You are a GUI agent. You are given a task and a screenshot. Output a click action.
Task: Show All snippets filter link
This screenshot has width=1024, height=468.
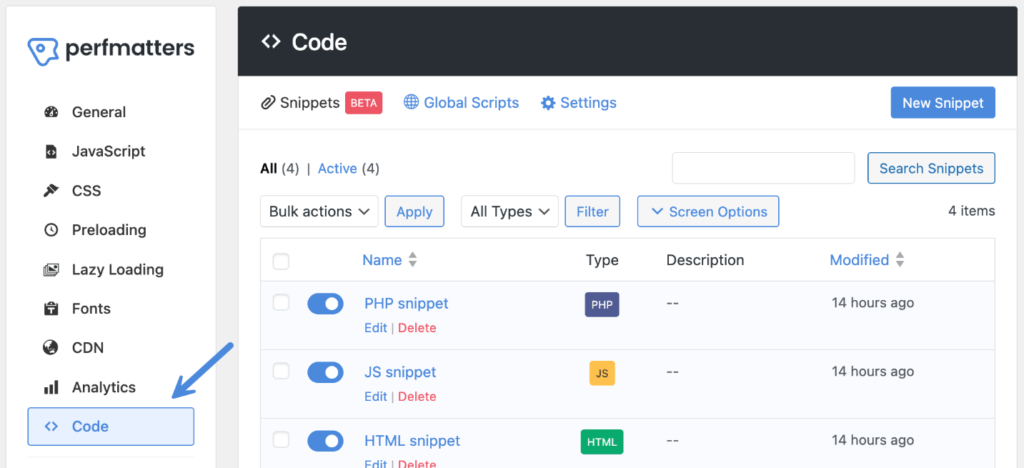tap(268, 169)
